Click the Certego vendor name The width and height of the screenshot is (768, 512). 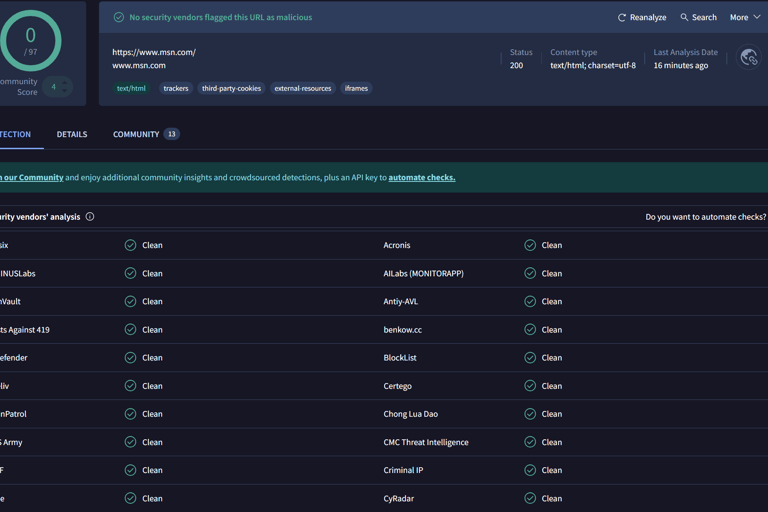397,386
